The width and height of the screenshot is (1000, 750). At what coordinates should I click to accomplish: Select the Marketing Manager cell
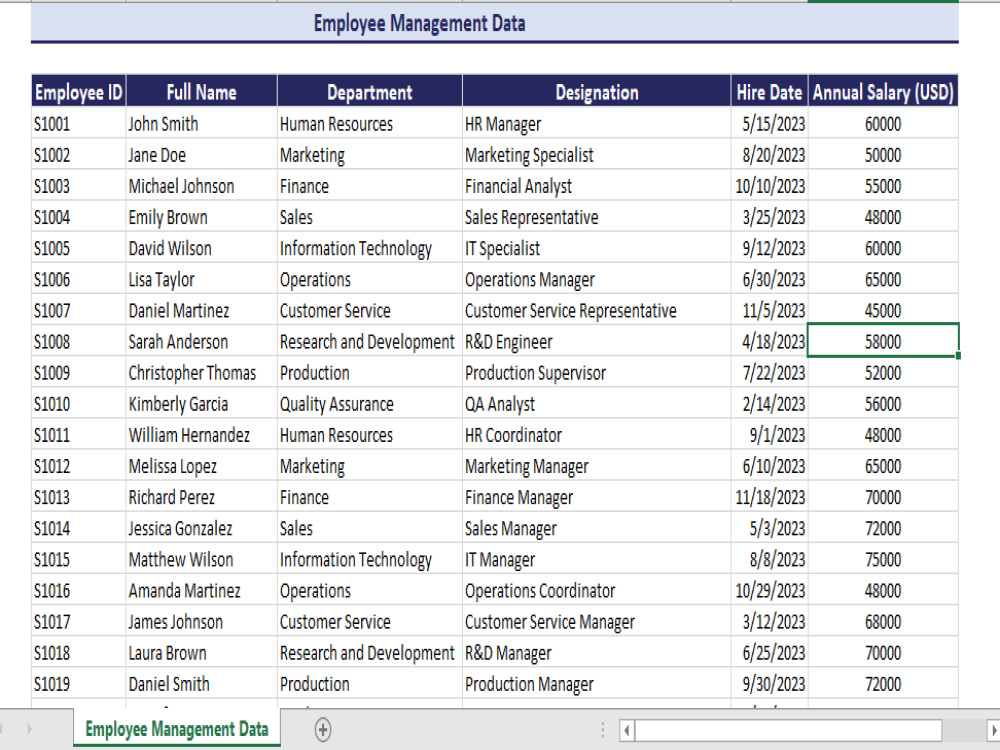(596, 466)
